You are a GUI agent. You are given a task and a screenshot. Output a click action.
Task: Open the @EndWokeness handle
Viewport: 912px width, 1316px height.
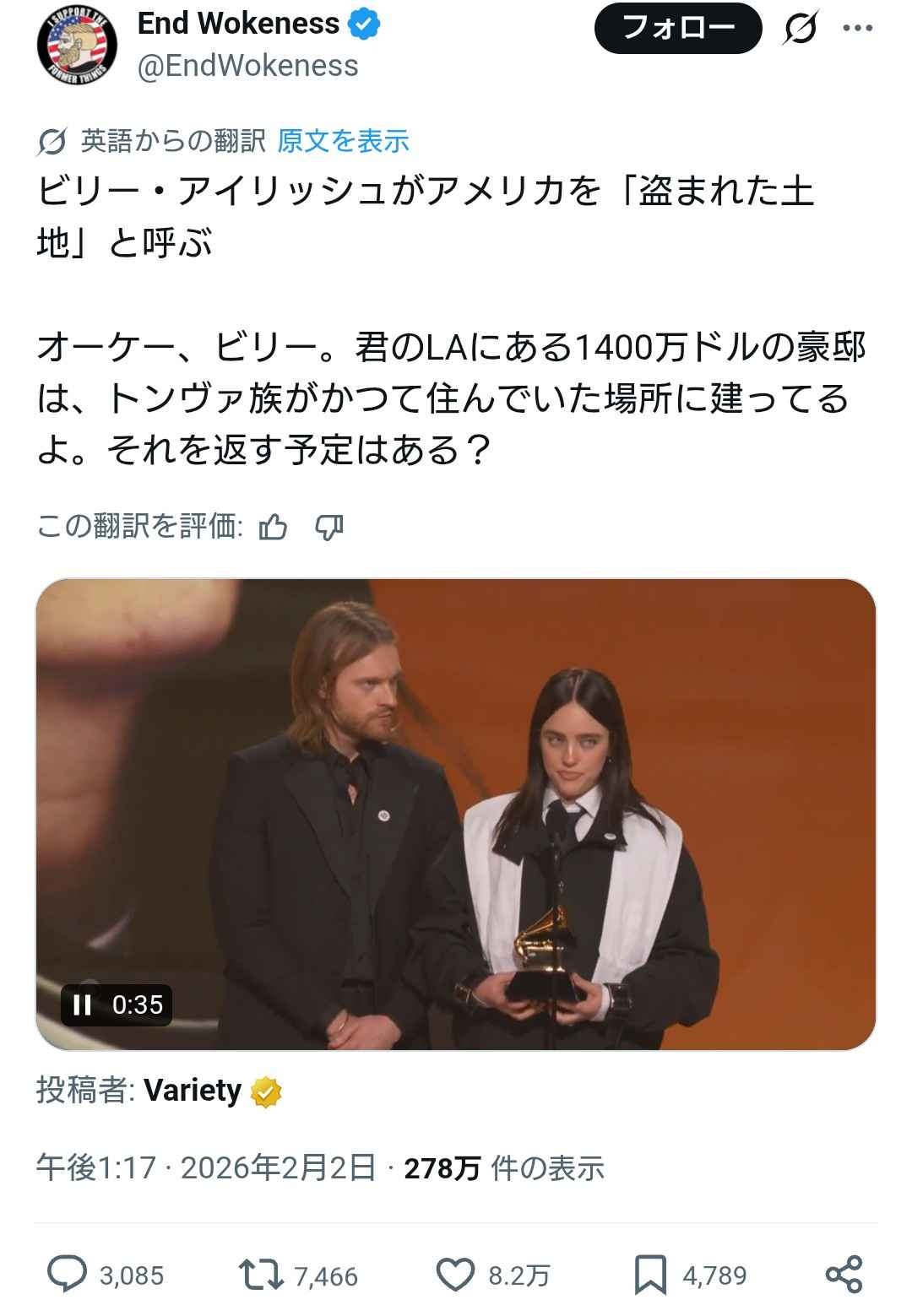tap(247, 66)
